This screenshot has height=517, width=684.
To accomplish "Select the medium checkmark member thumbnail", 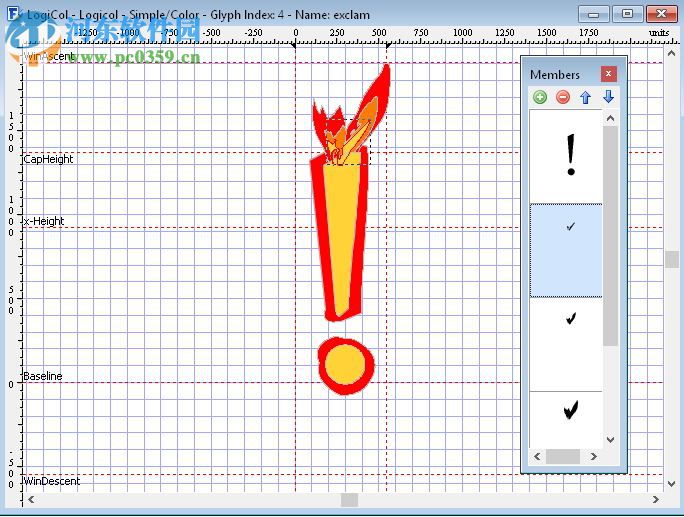I will pos(566,344).
